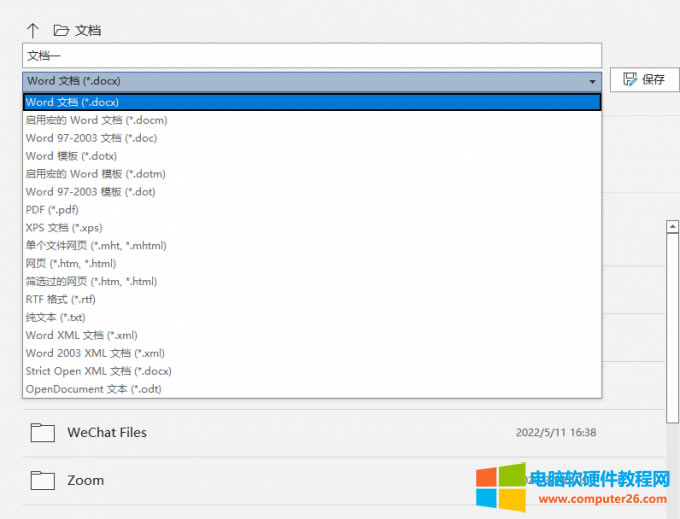Click the 文档 location label
This screenshot has height=519, width=680.
[88, 30]
